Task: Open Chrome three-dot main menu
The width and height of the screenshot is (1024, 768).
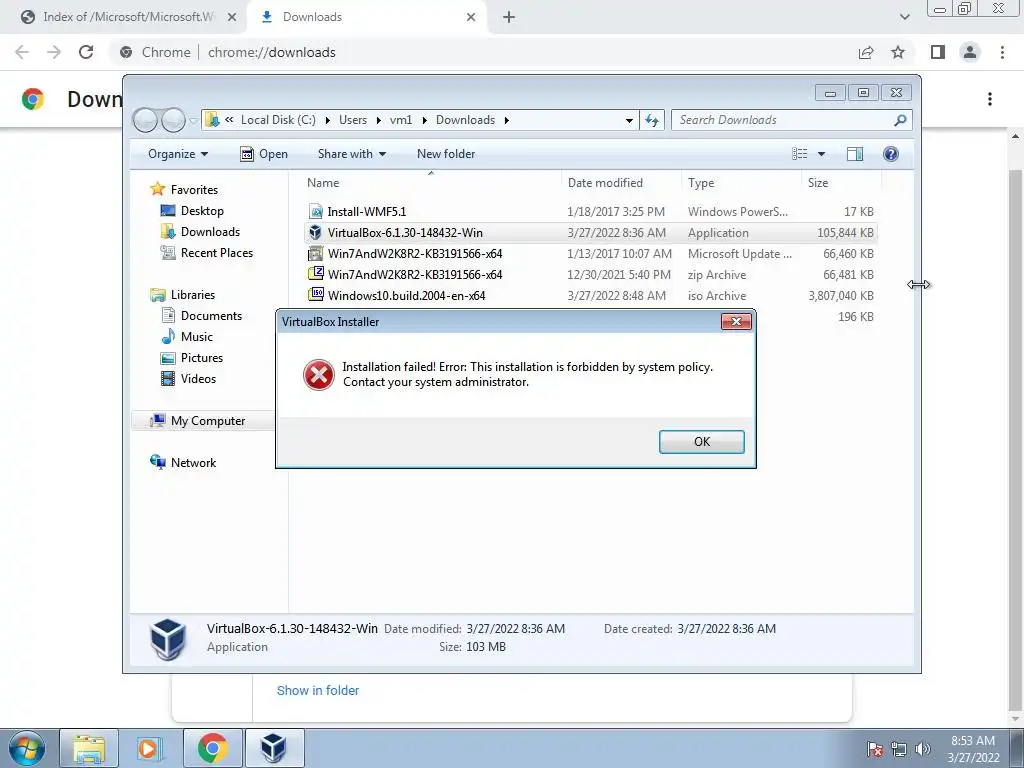Action: (x=1002, y=52)
